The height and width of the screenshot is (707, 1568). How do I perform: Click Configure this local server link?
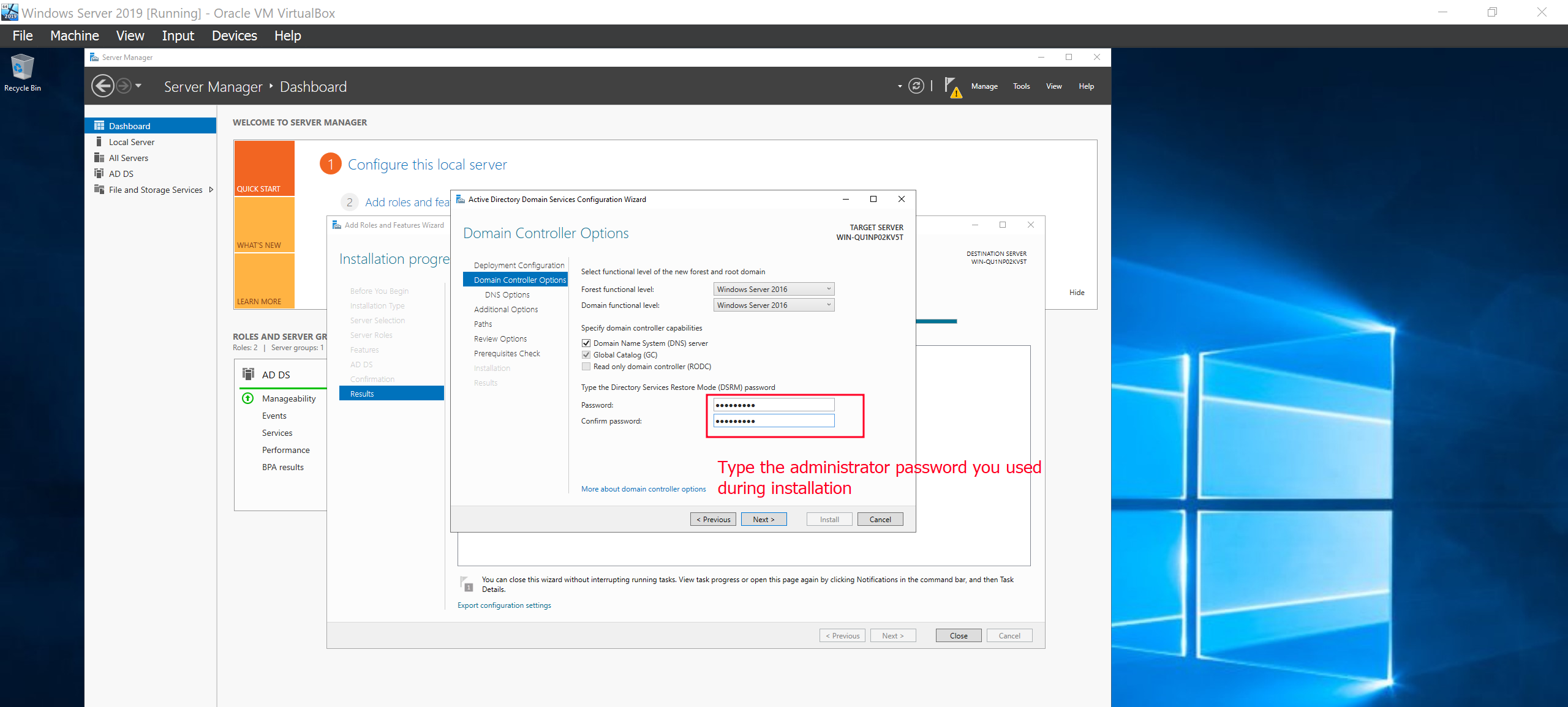[x=427, y=164]
